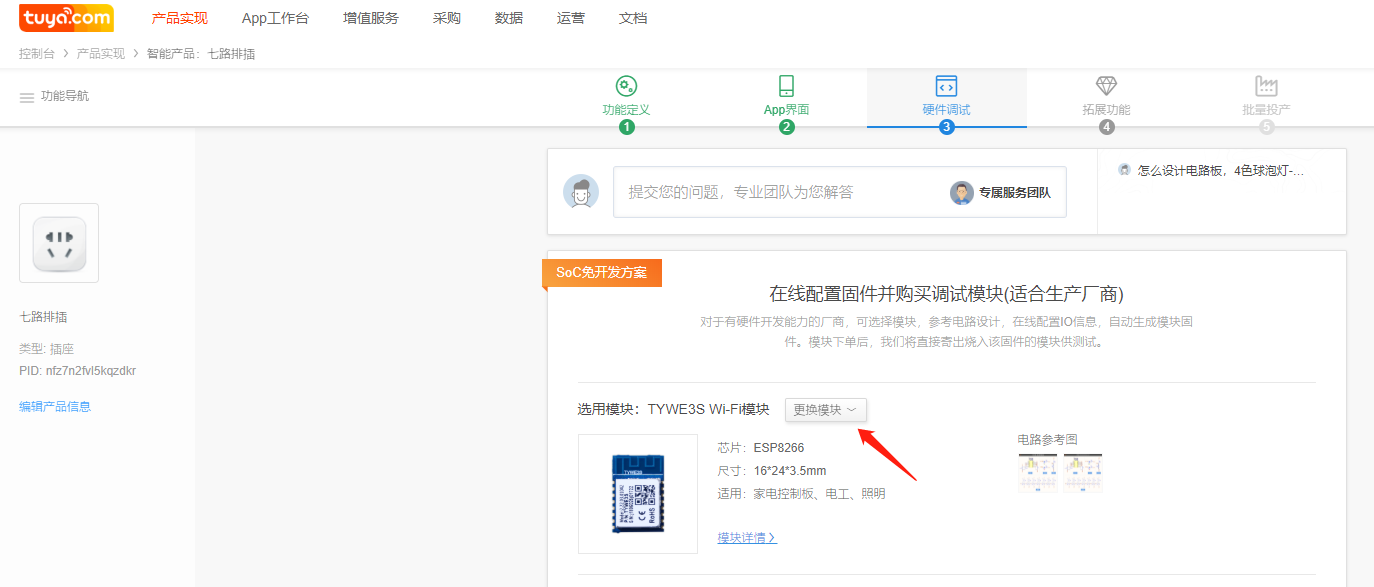Open the first circuit reference diagram thumbnail
The height and width of the screenshot is (587, 1374).
pos(1037,472)
